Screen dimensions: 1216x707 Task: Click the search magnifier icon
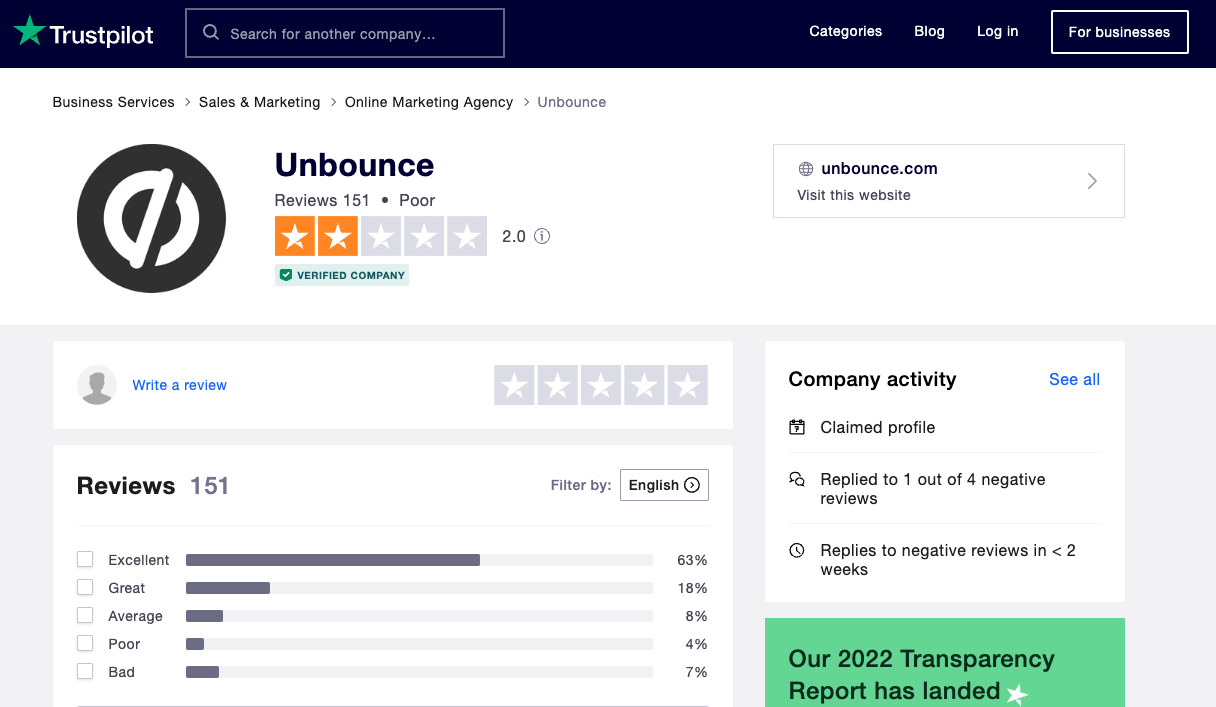pos(211,33)
